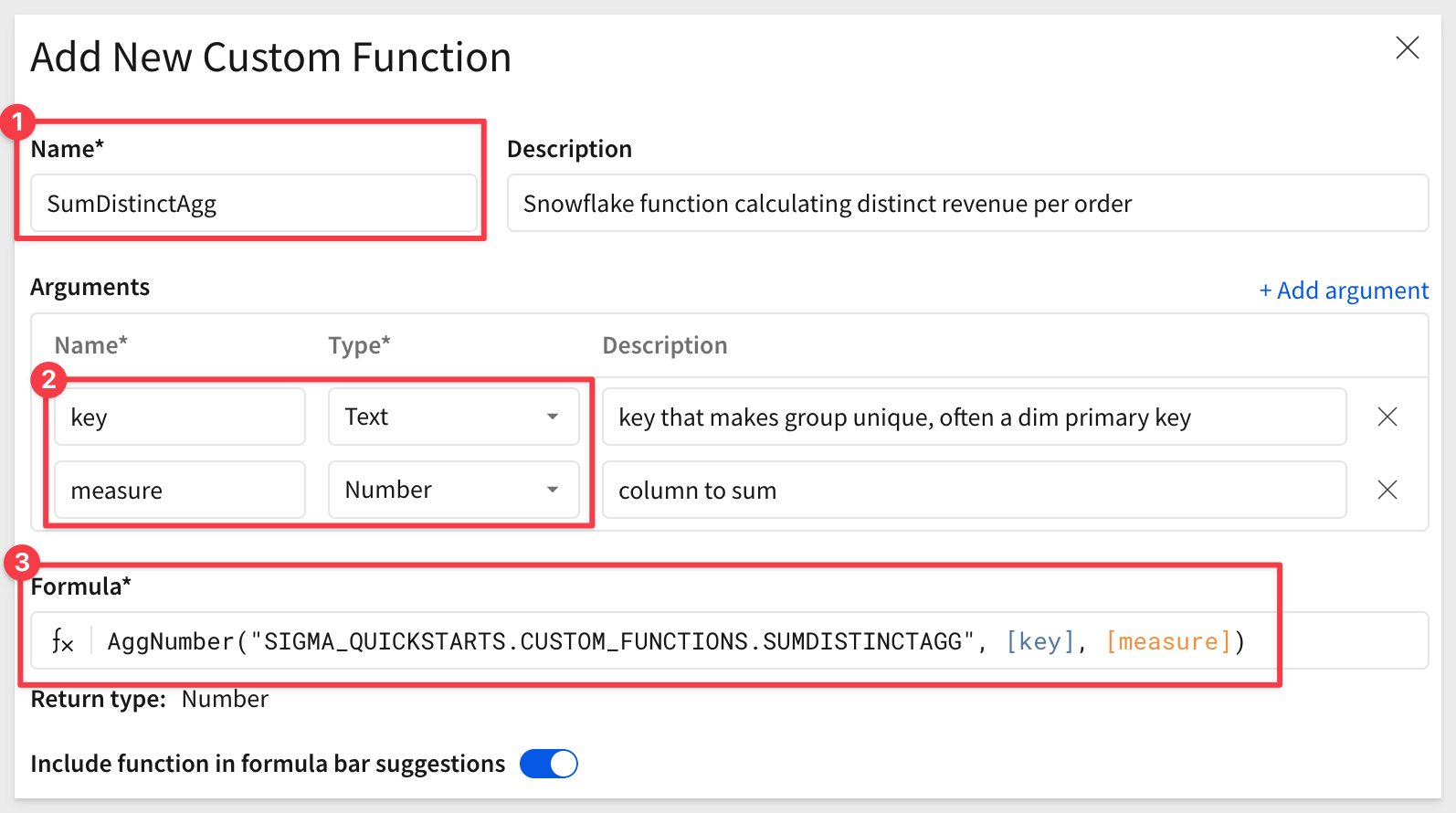1456x813 pixels.
Task: Click the red annotation badge numbered 1
Action: [x=17, y=121]
